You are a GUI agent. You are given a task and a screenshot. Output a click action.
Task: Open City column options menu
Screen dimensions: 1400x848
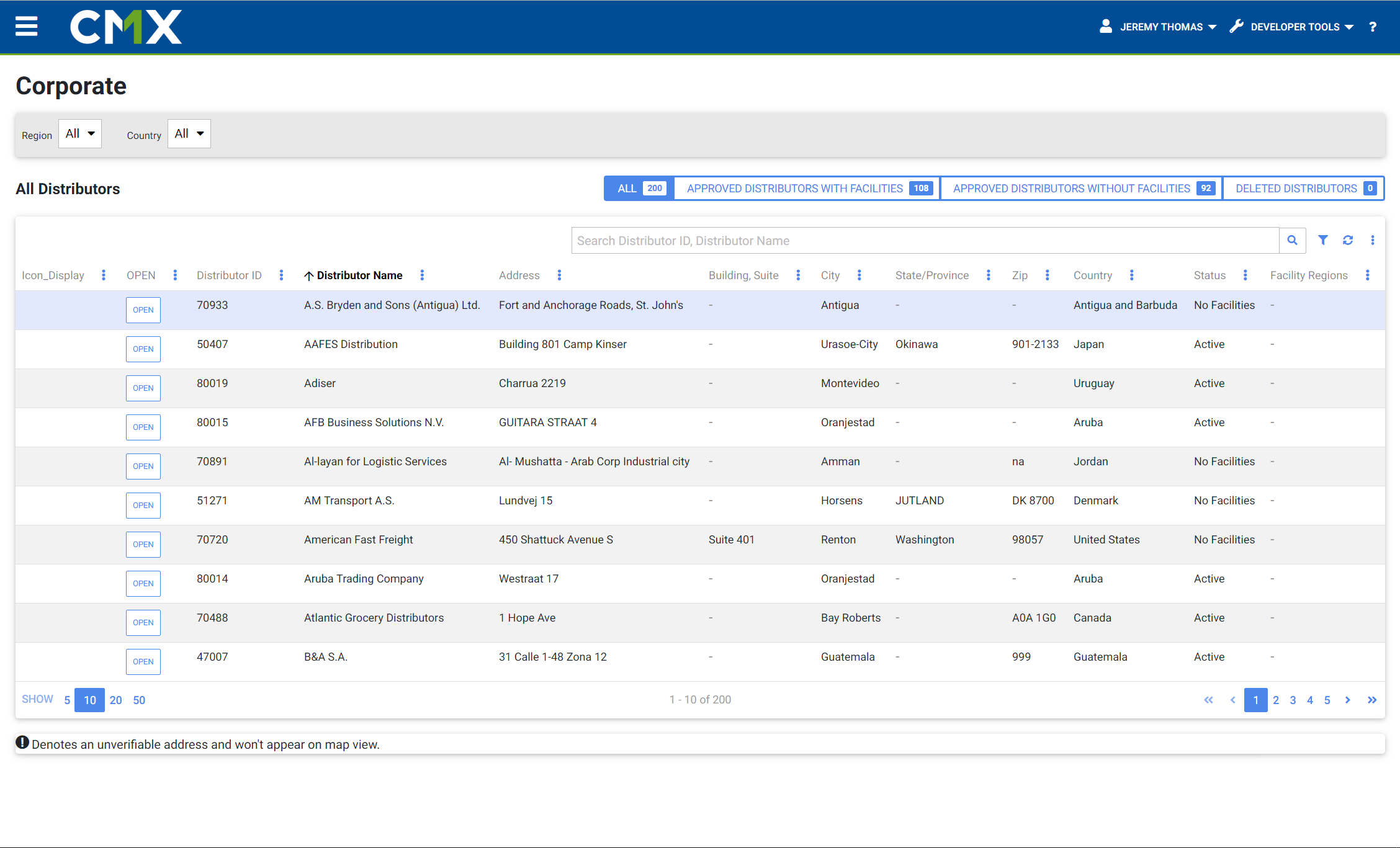(x=859, y=275)
